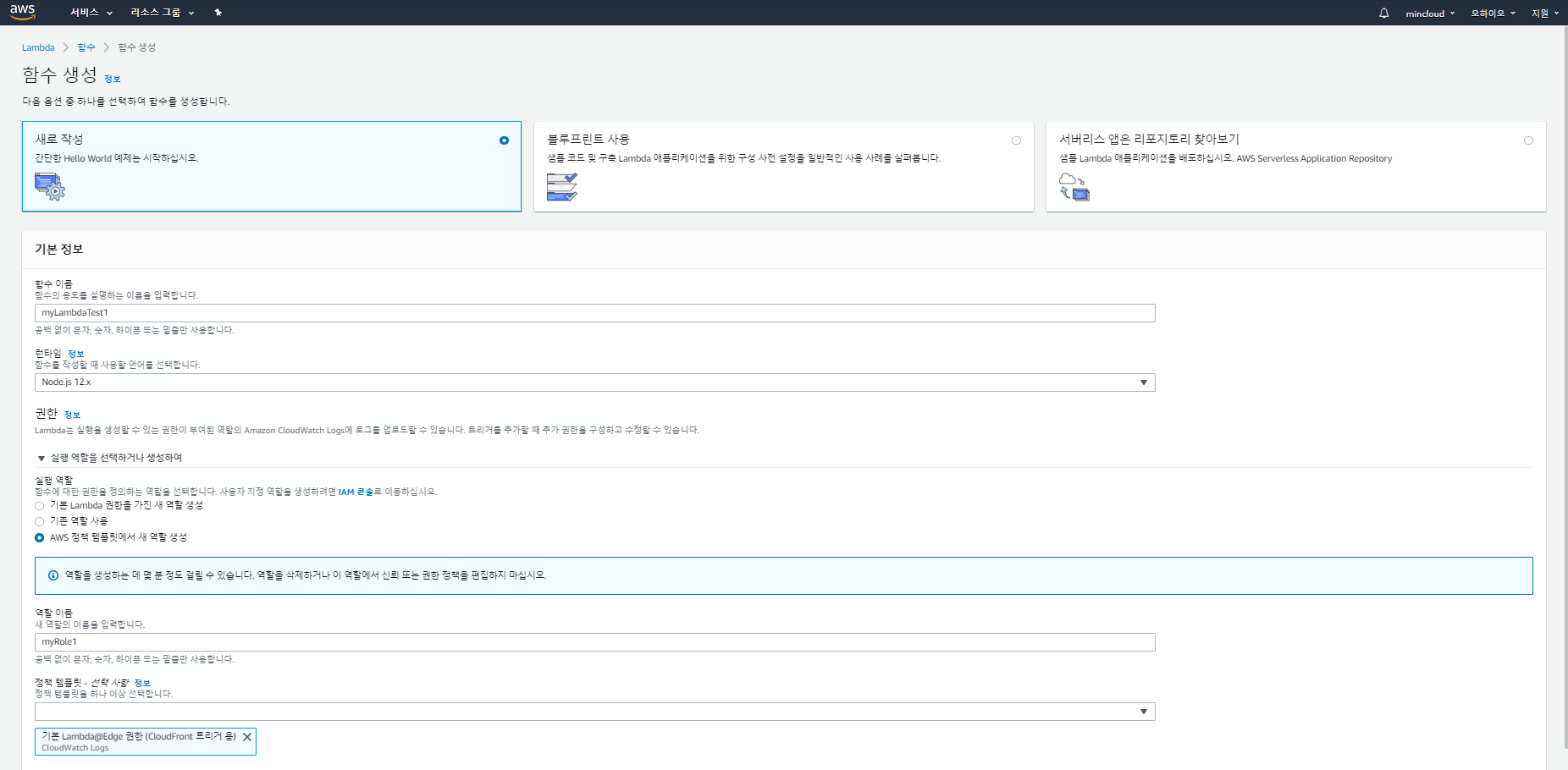1568x770 pixels.
Task: Open the 오하이오 region dropdown
Action: click(x=1493, y=14)
